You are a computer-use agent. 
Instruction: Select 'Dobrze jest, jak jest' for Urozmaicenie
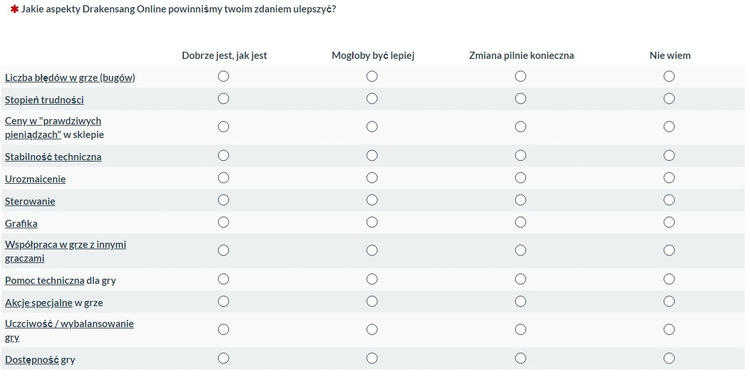(x=223, y=178)
